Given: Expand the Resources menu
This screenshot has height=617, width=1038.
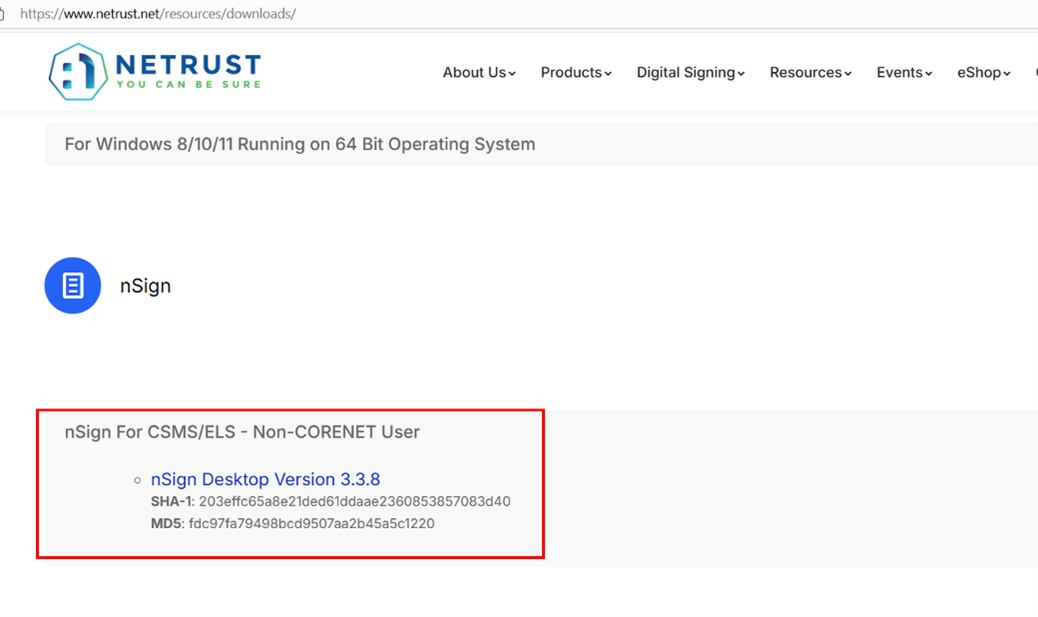Looking at the screenshot, I should click(x=810, y=72).
